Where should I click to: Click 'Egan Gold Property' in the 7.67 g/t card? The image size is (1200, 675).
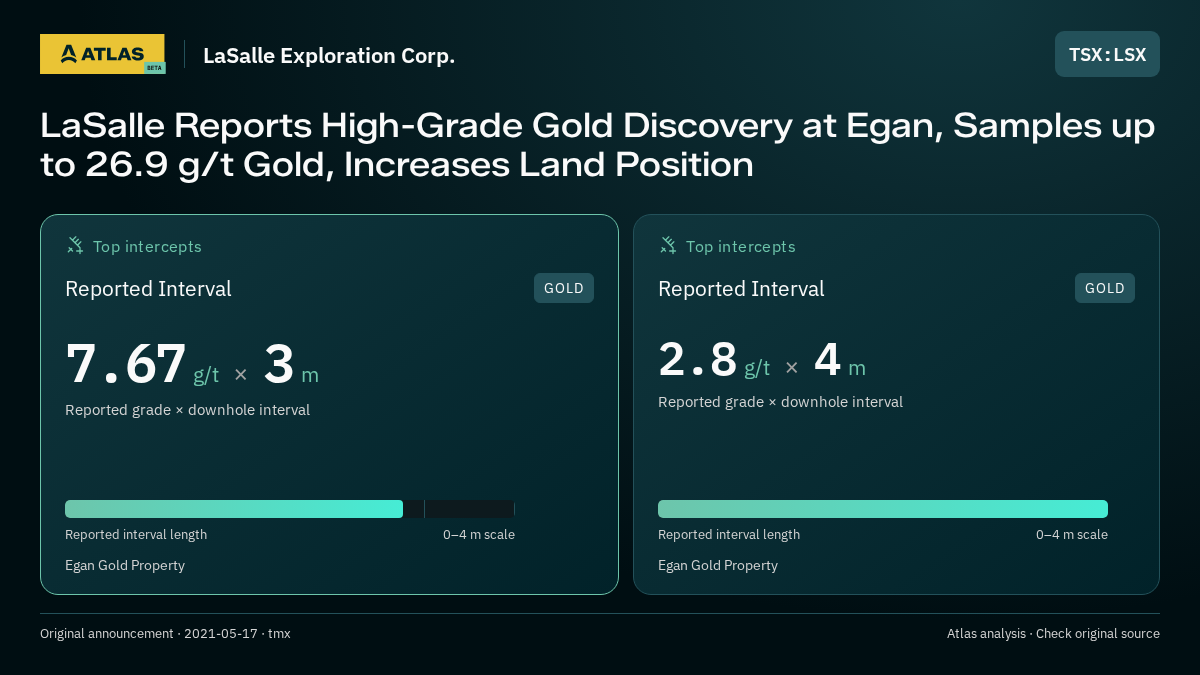(125, 565)
